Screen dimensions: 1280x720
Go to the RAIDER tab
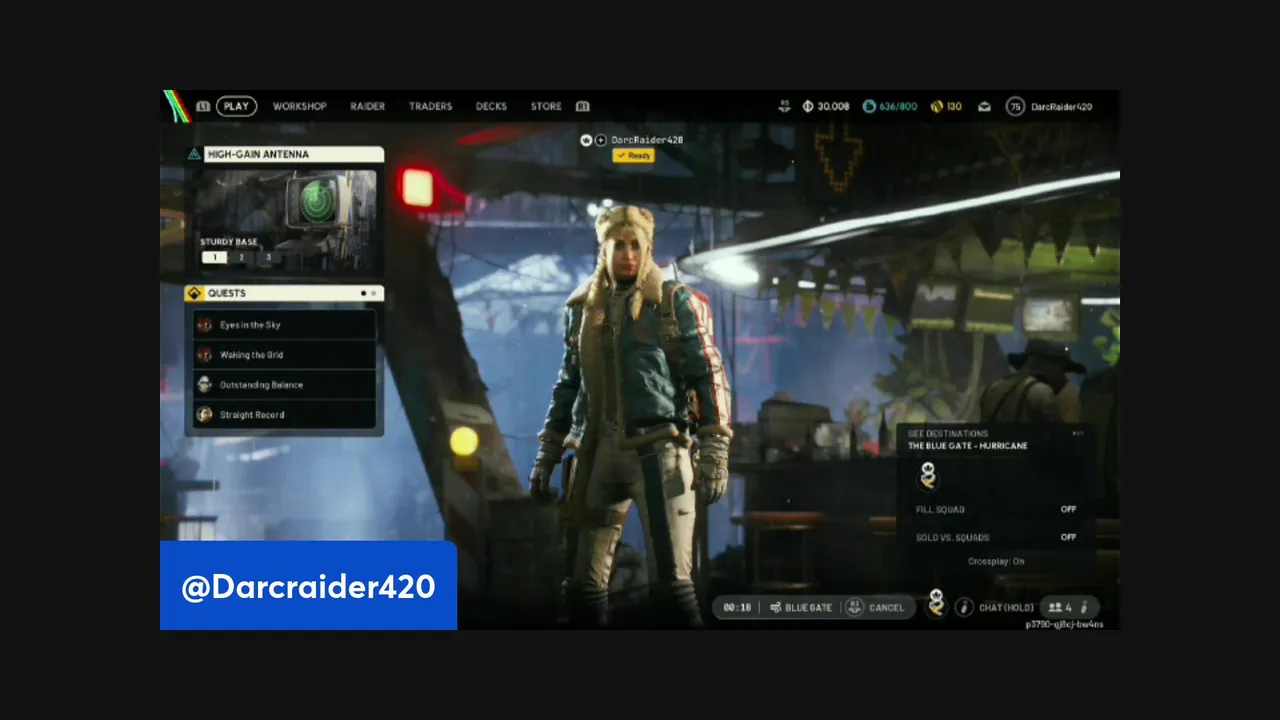click(367, 106)
